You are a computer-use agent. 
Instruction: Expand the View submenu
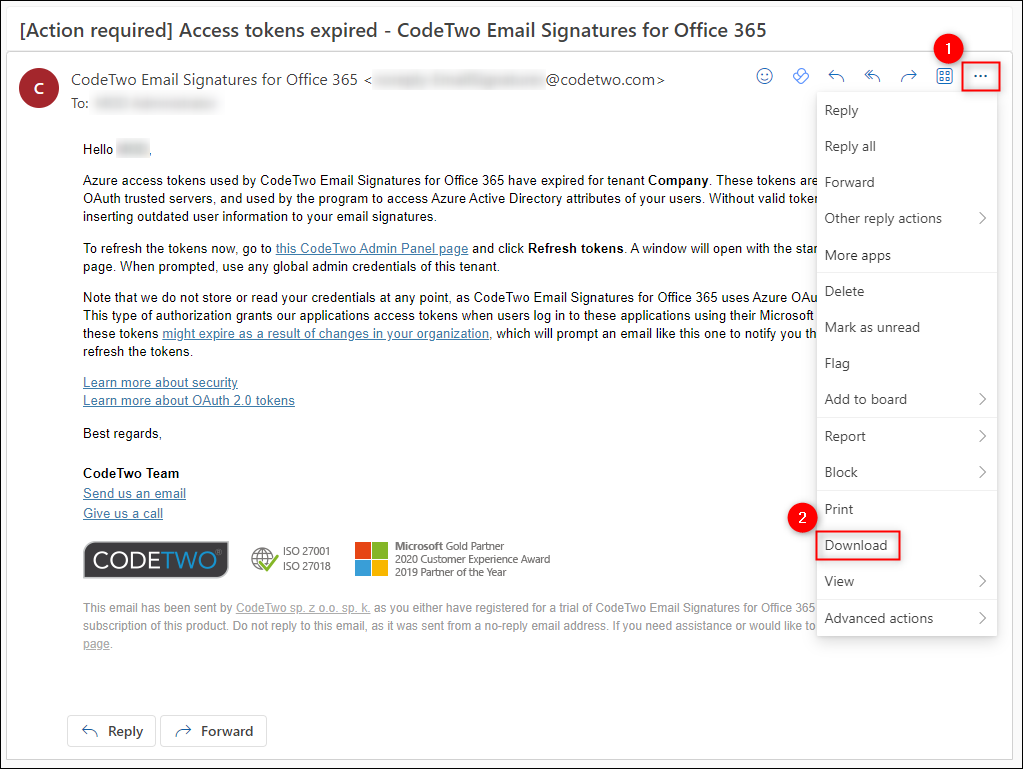[x=907, y=581]
